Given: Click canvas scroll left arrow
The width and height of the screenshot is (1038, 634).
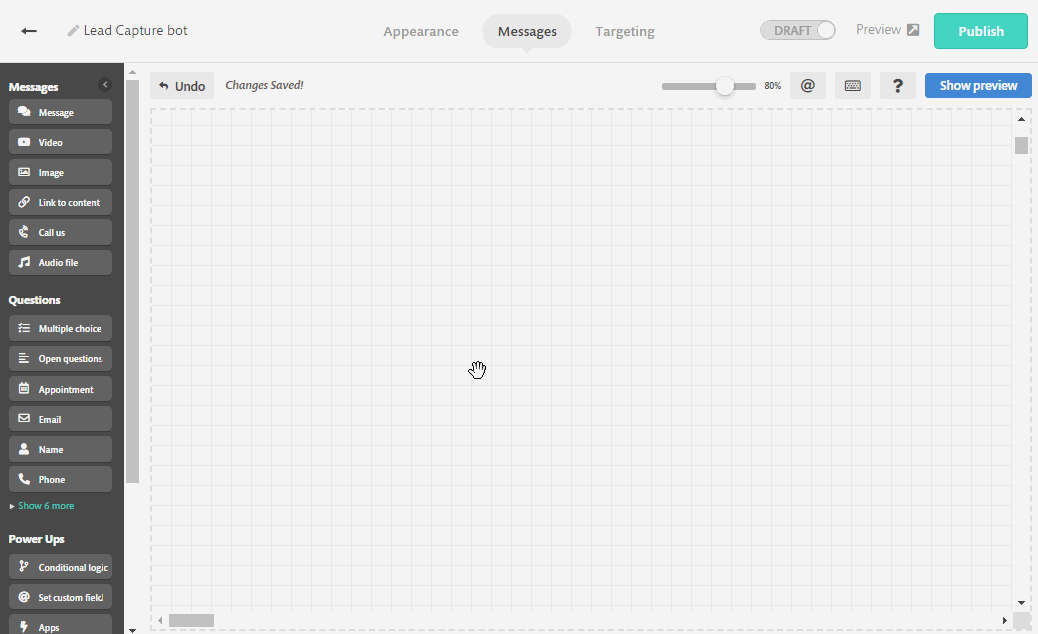Looking at the screenshot, I should pyautogui.click(x=160, y=620).
